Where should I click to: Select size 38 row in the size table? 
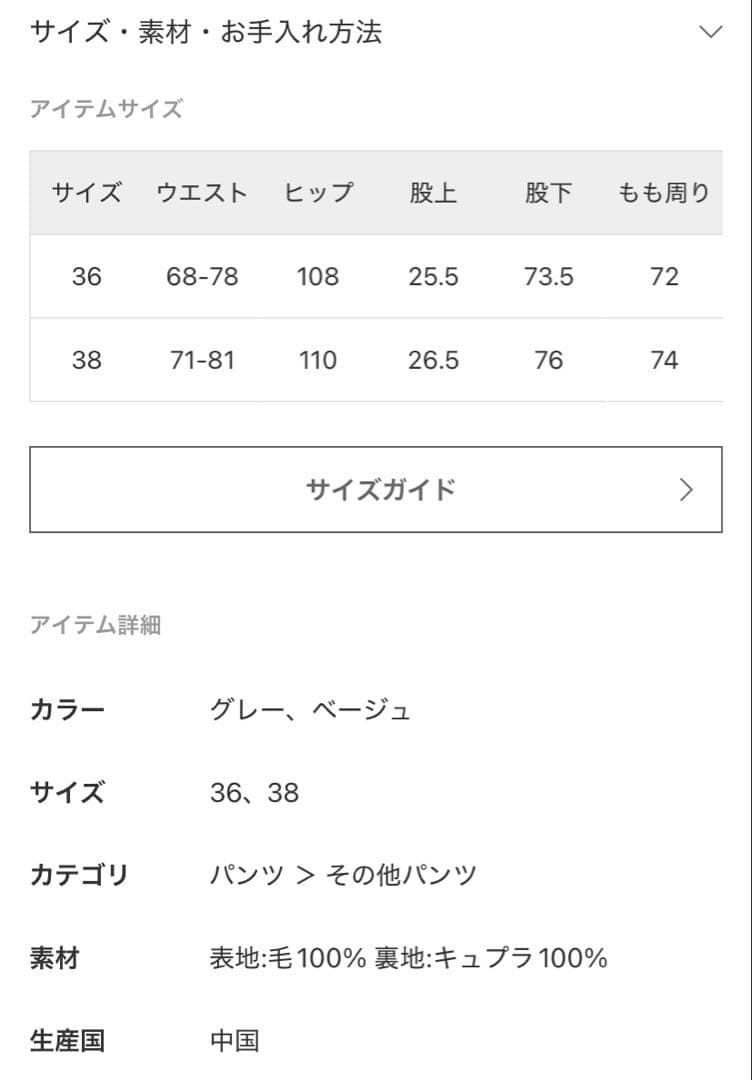coord(85,360)
